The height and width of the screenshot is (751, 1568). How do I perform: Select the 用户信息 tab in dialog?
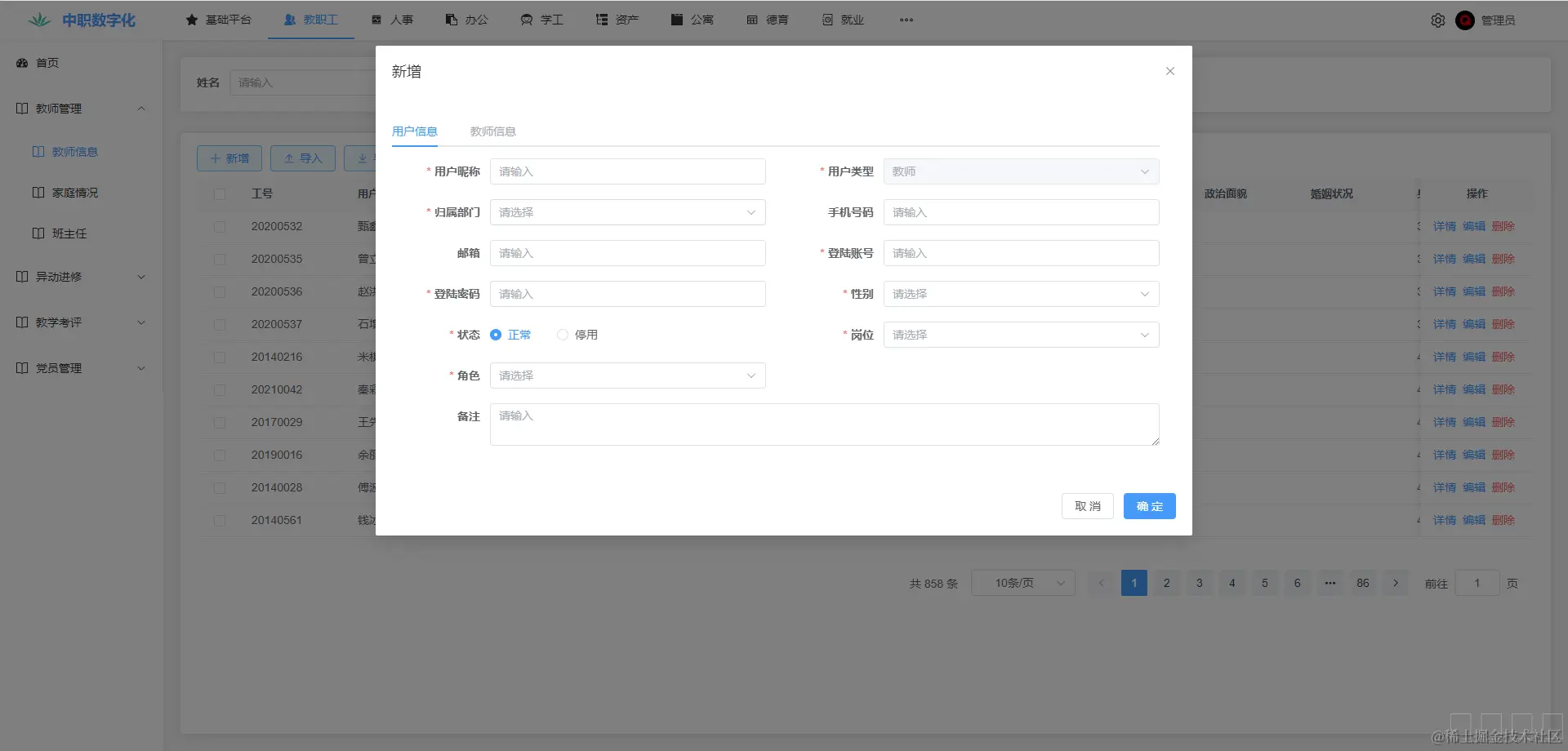[415, 131]
